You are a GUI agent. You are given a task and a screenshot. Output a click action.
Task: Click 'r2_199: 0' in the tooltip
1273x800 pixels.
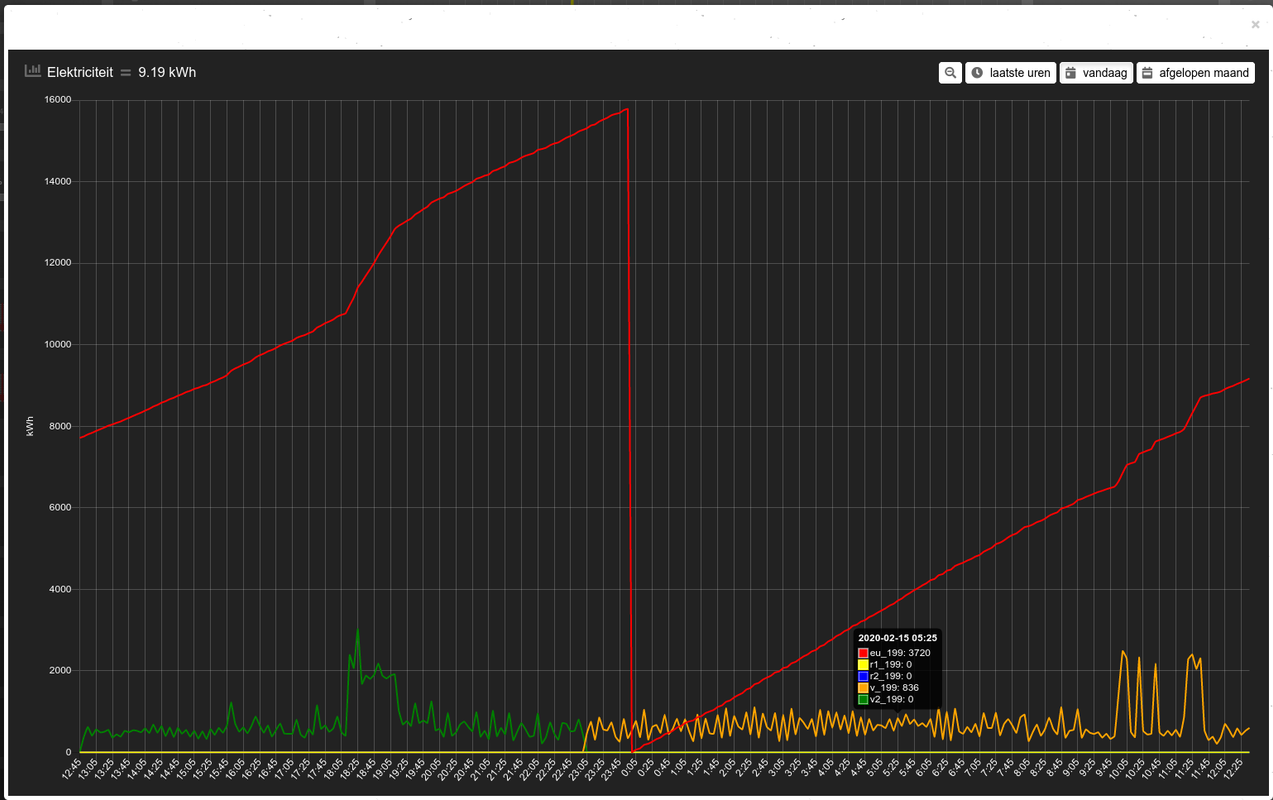tap(890, 676)
